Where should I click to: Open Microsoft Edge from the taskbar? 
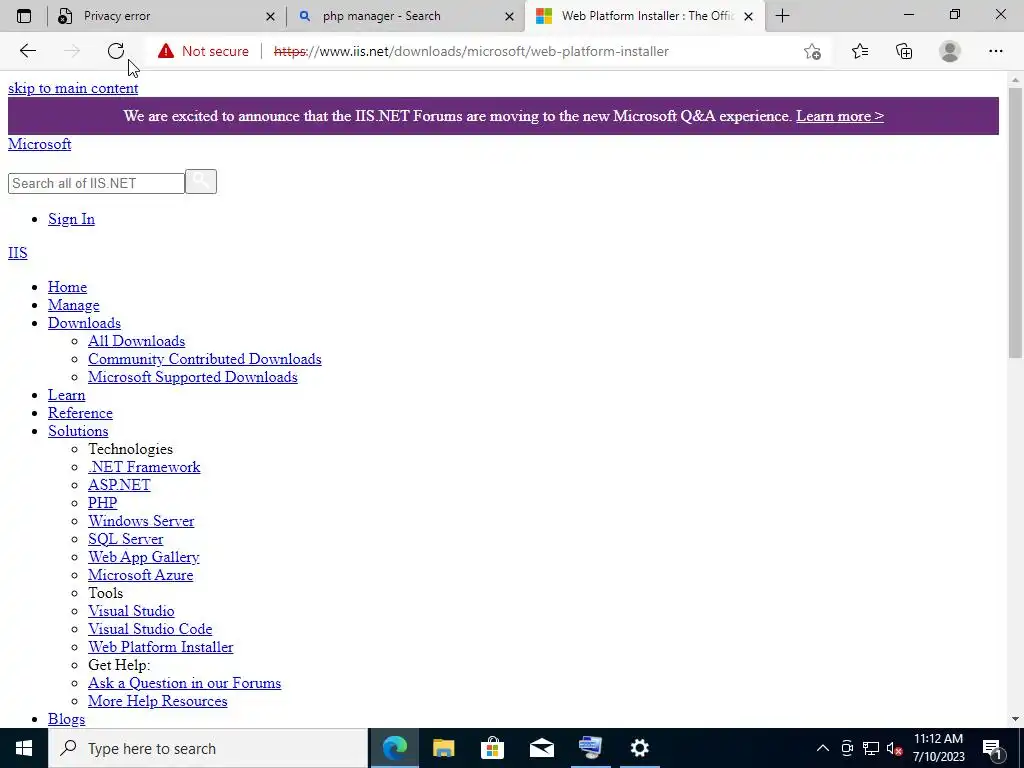[x=394, y=748]
